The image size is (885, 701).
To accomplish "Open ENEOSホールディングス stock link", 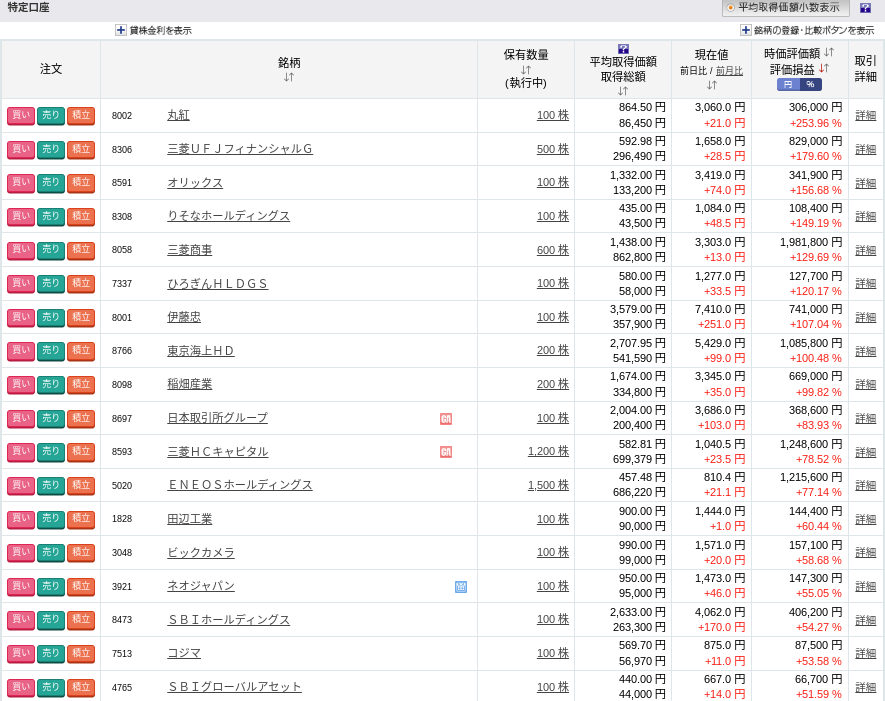I will tap(240, 485).
